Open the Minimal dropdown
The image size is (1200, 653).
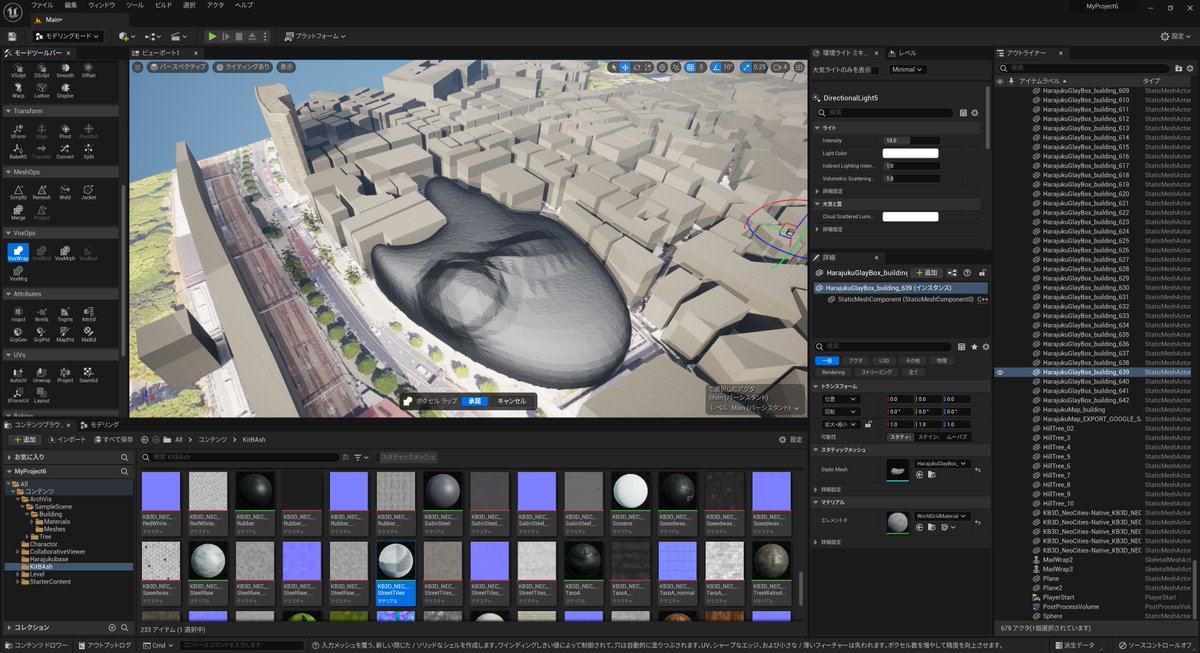click(x=907, y=70)
